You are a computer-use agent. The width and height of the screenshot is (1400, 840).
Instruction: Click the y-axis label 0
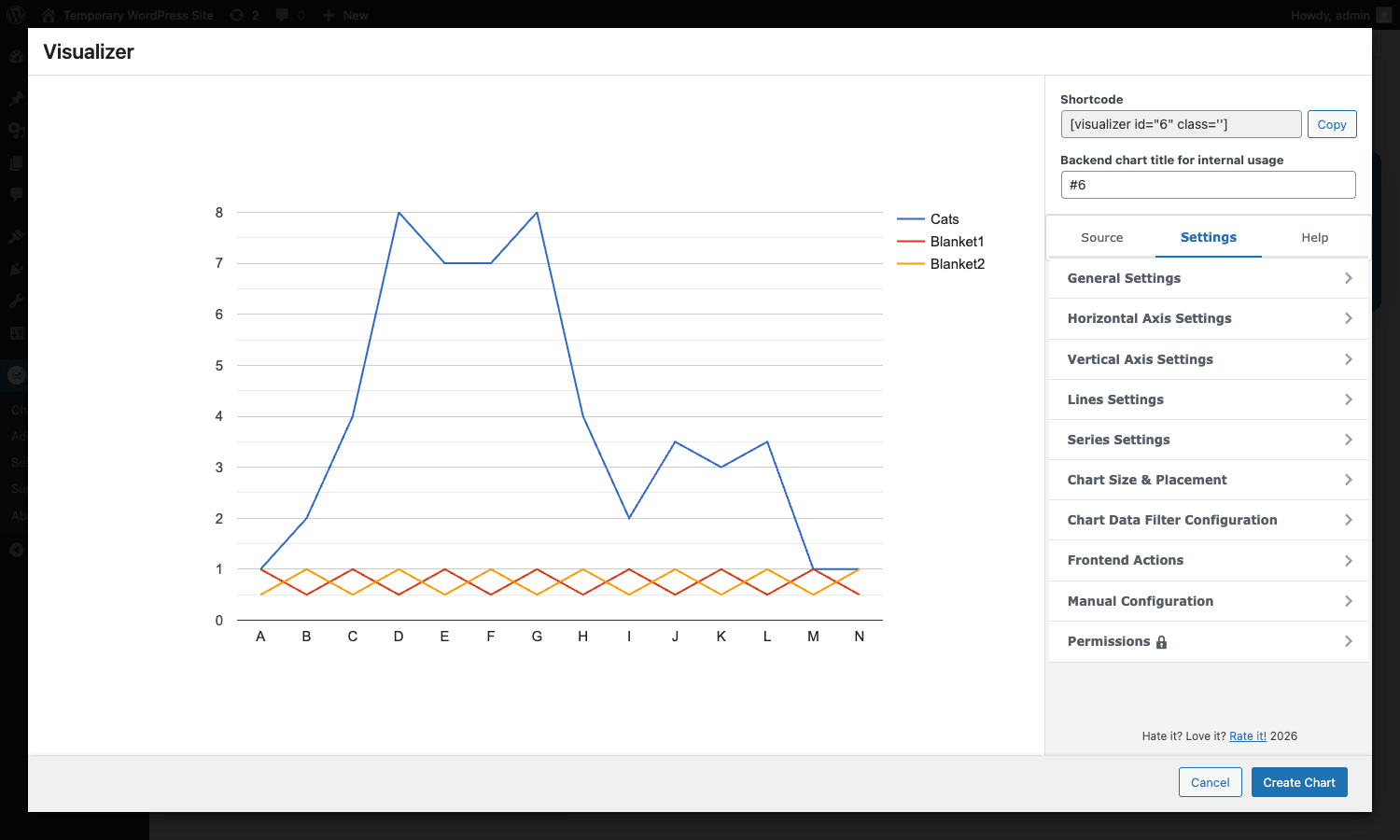[219, 621]
